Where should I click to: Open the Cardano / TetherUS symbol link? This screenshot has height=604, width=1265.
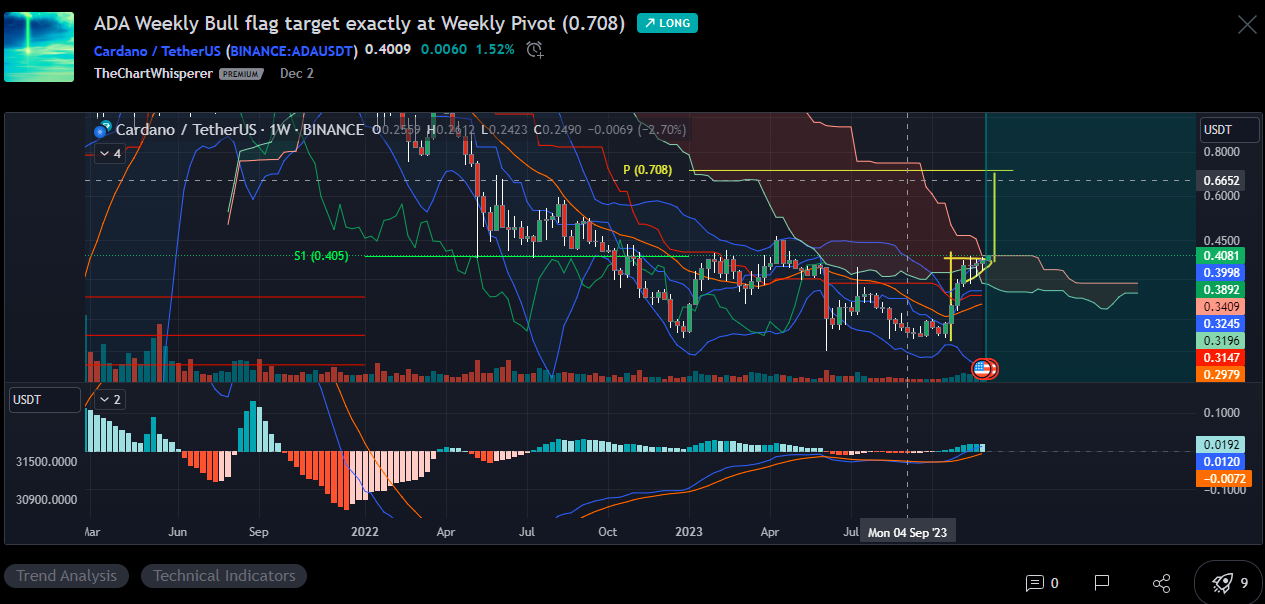click(226, 49)
